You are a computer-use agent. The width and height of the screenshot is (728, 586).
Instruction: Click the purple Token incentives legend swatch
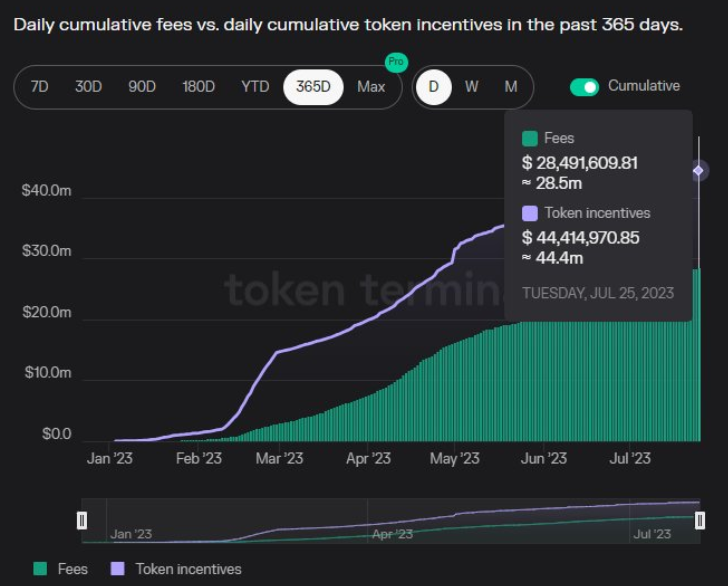pos(117,569)
